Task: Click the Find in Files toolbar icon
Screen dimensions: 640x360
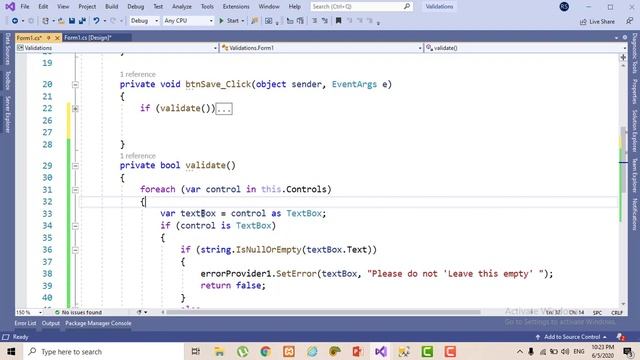Action: pos(255,20)
